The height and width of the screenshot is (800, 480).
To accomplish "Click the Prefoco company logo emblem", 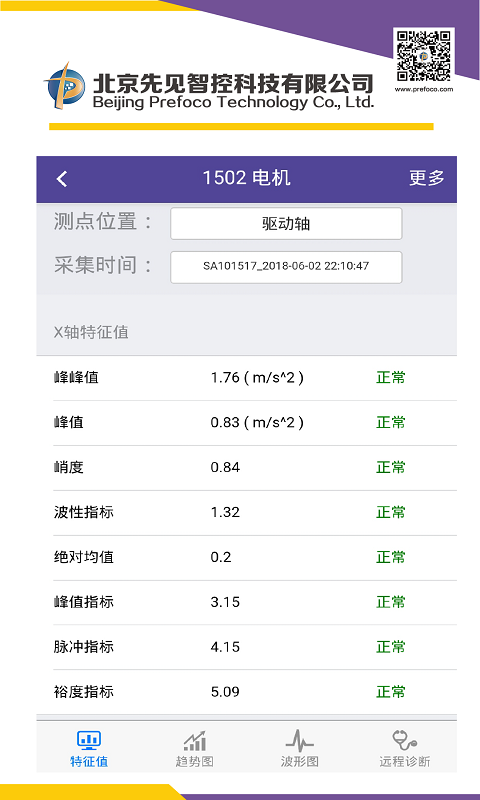I will click(x=65, y=86).
